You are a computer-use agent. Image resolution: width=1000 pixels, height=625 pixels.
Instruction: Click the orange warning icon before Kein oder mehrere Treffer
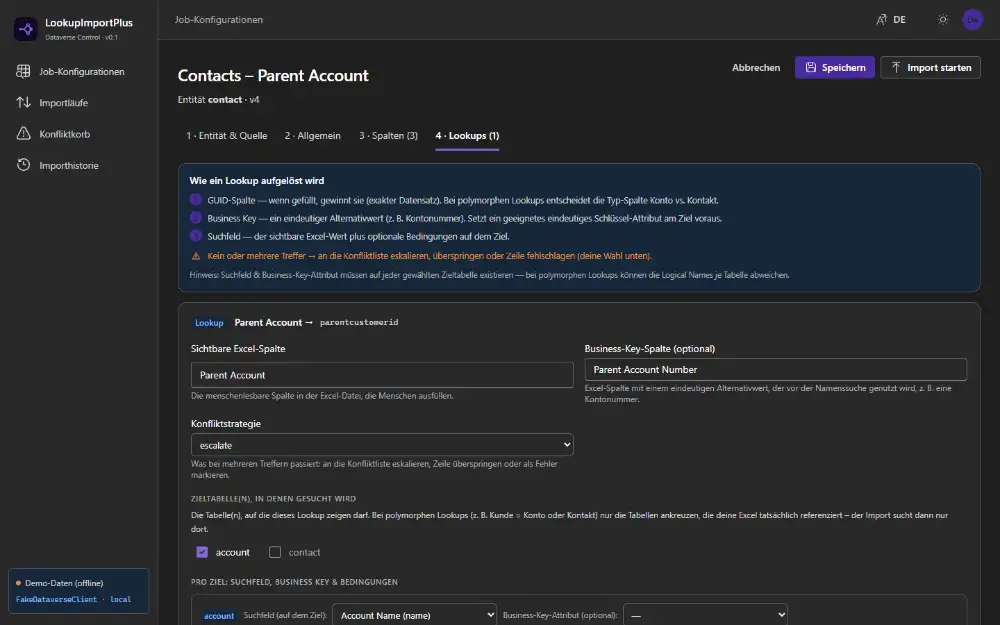pyautogui.click(x=196, y=256)
